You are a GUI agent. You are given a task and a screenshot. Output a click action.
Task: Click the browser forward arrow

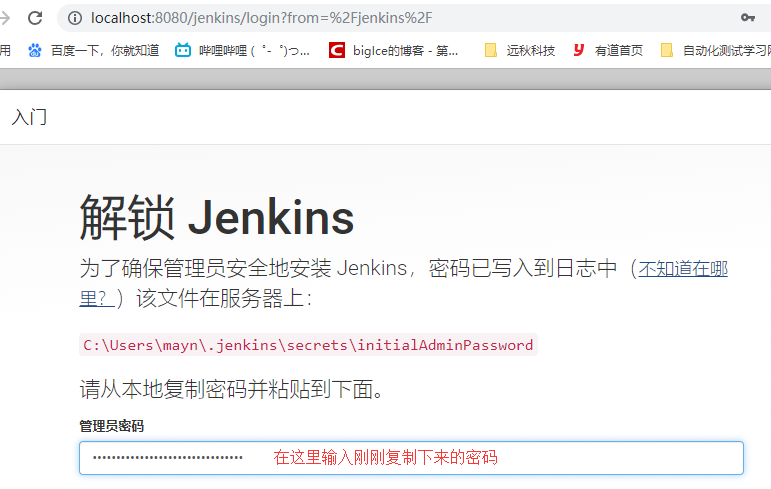click(4, 18)
